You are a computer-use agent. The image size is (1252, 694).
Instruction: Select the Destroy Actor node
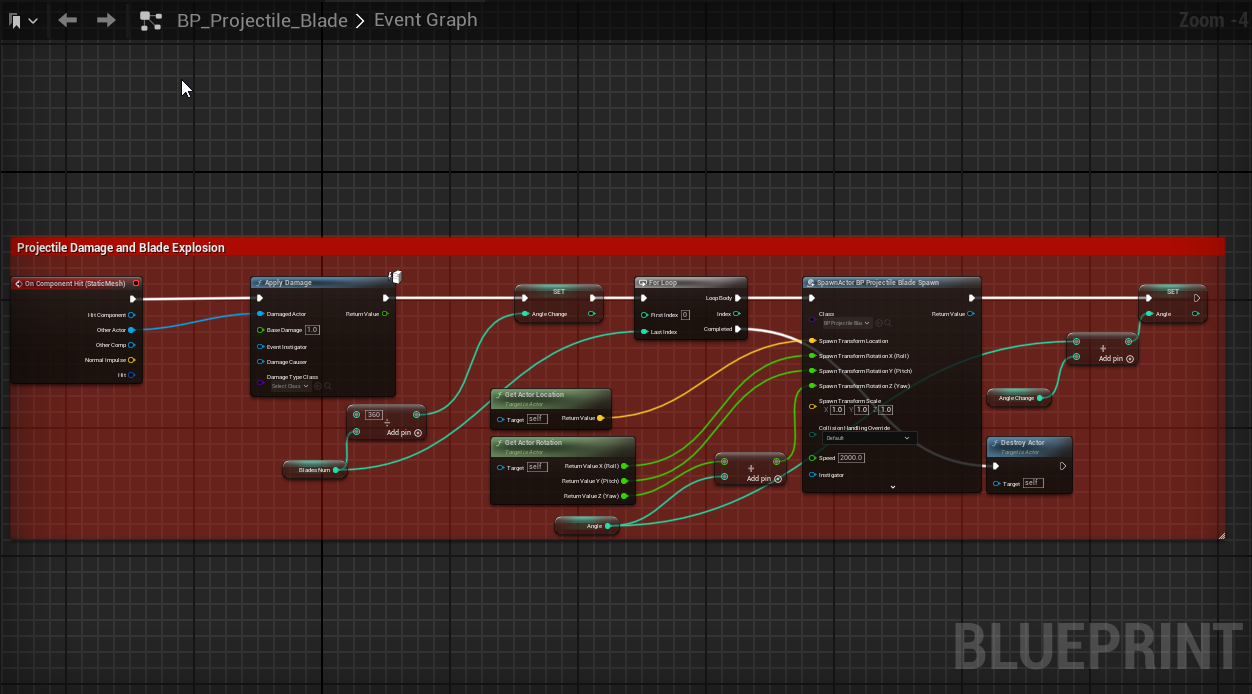[1029, 465]
